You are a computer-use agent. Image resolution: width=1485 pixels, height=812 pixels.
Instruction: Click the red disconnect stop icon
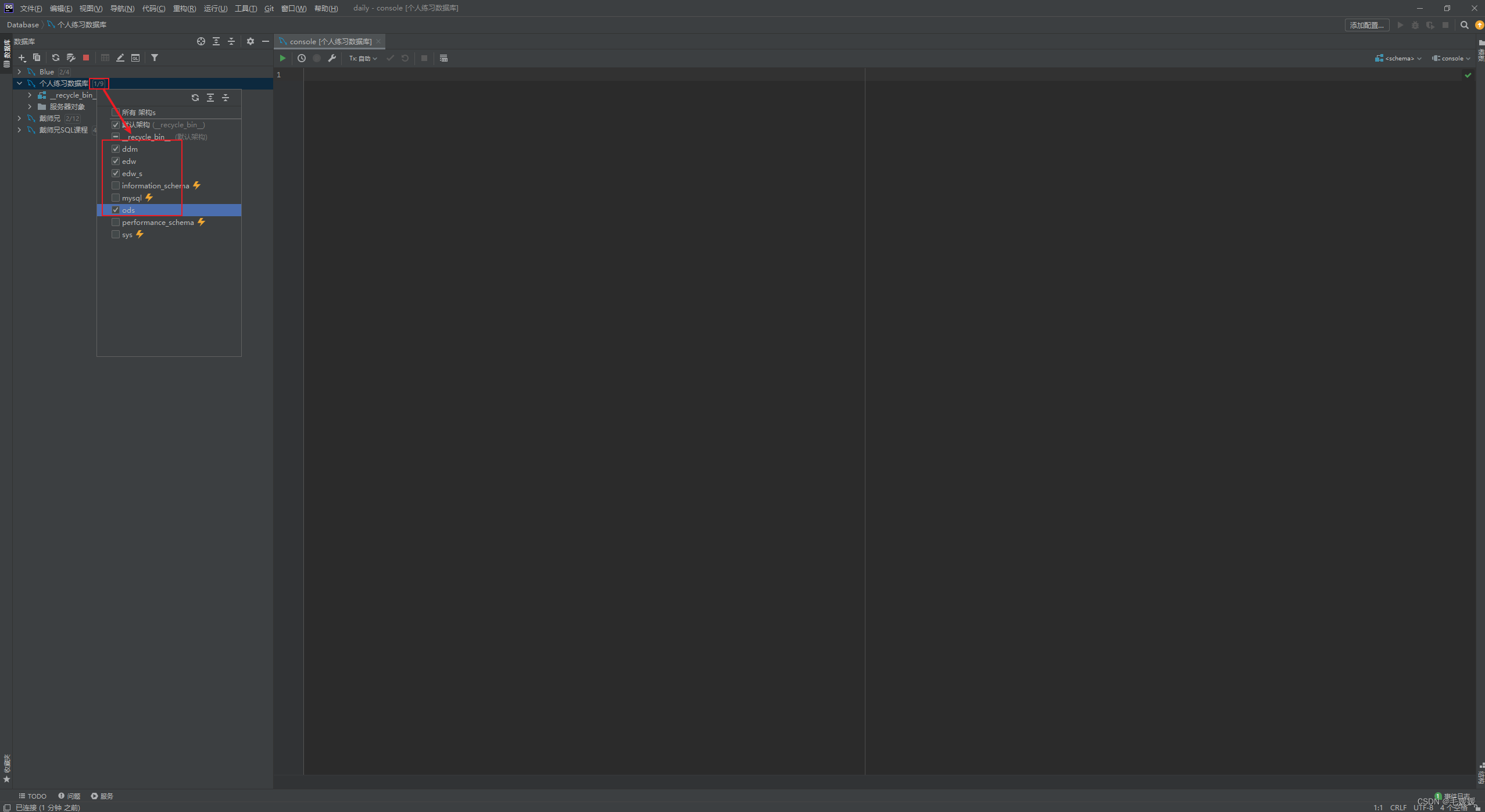point(86,58)
